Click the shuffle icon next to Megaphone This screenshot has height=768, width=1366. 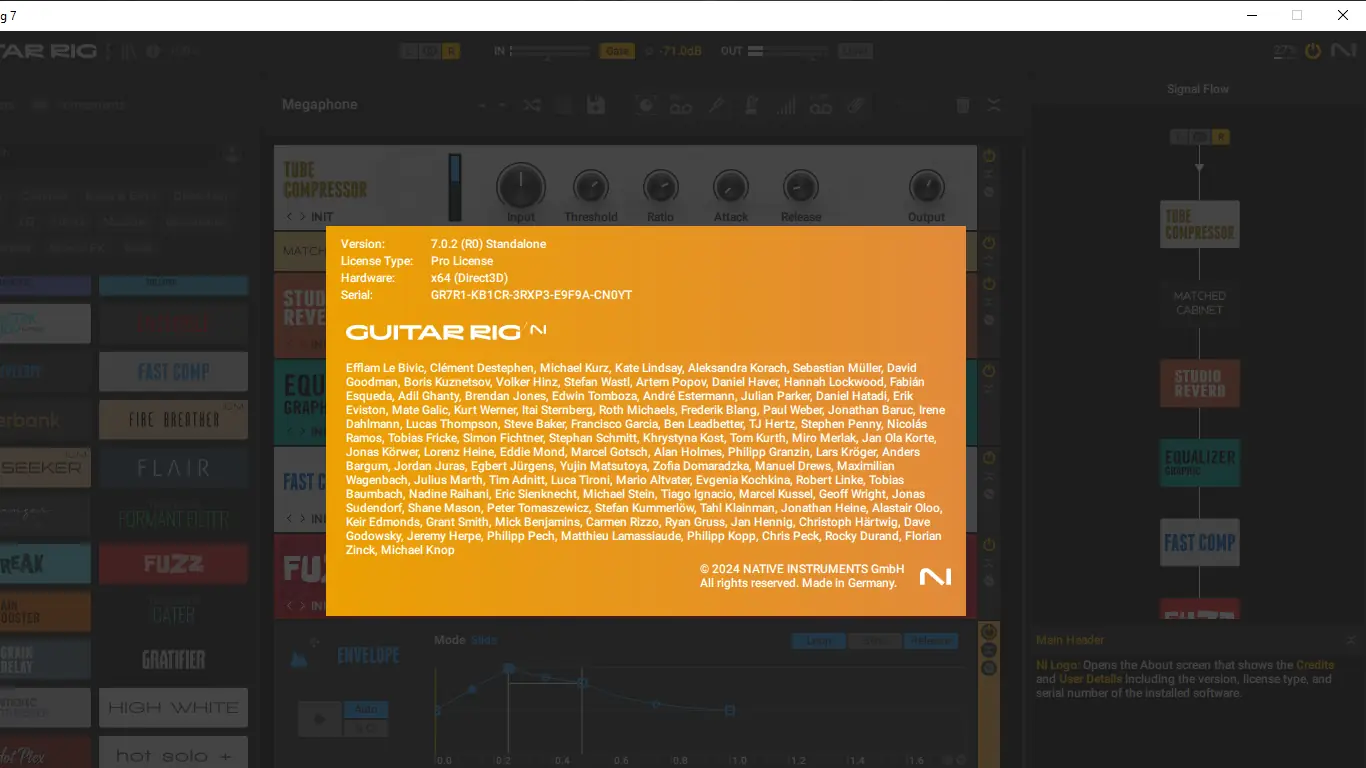pos(532,105)
